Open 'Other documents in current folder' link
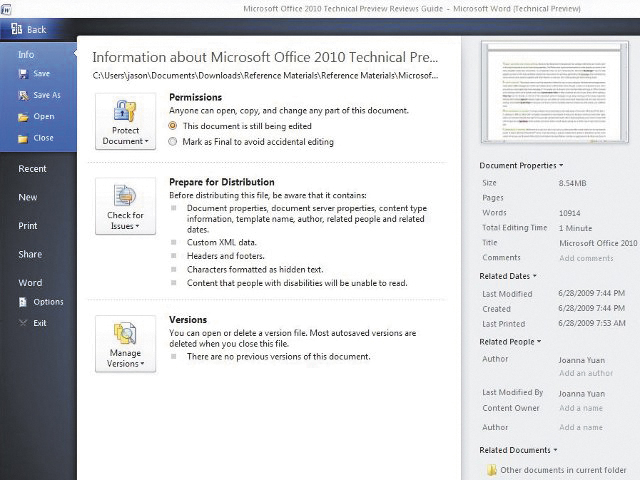The image size is (640, 480). pos(563,470)
